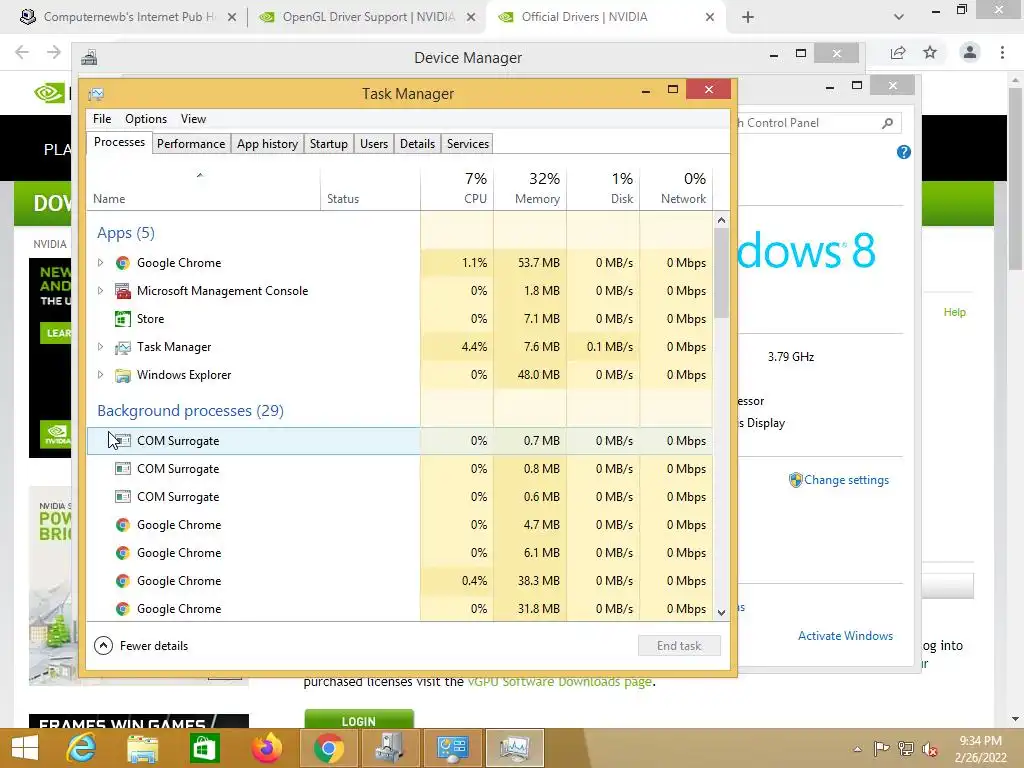The height and width of the screenshot is (768, 1024).
Task: Show hidden tray icons arrow
Action: tap(857, 749)
